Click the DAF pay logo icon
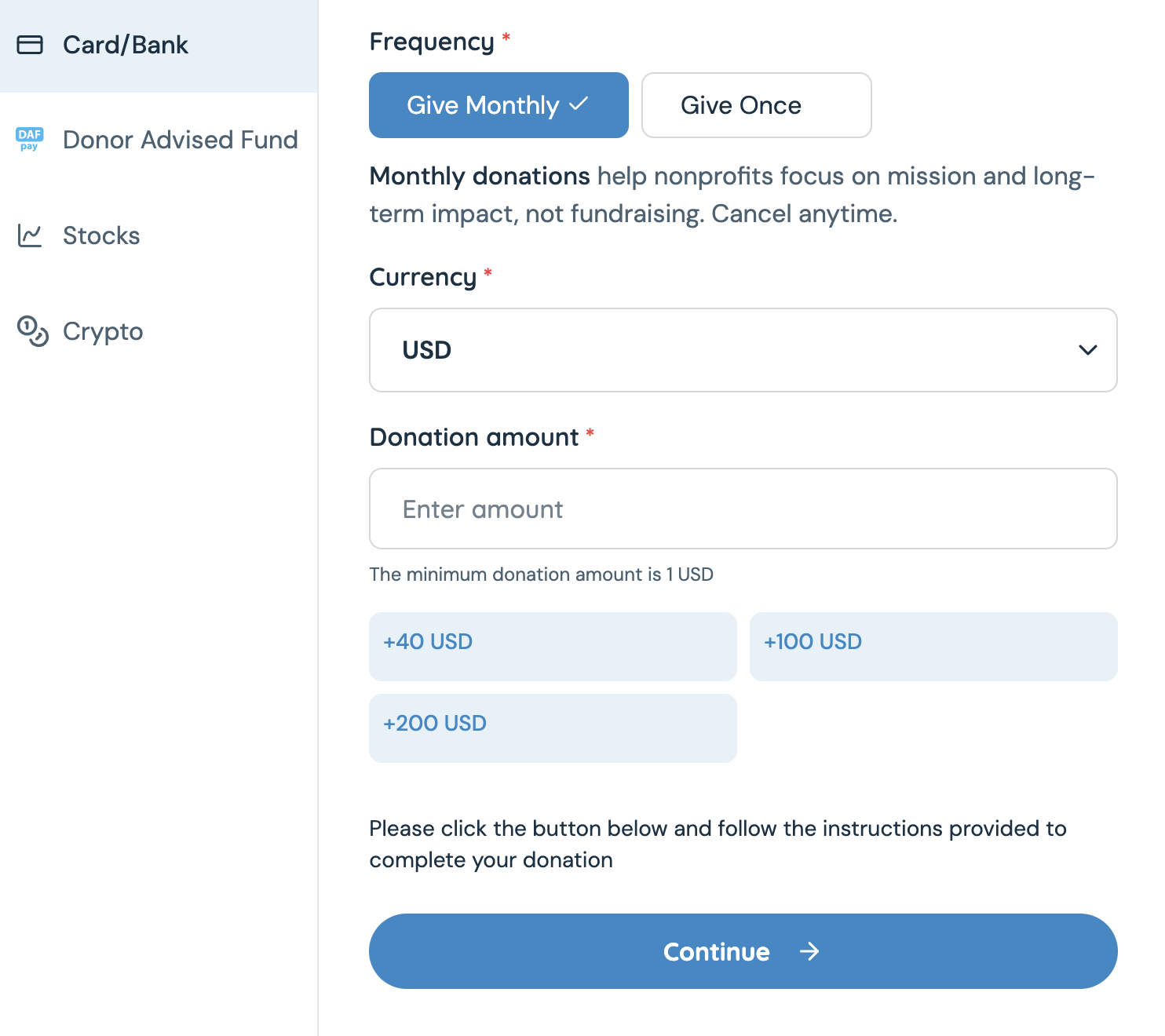 click(x=30, y=139)
